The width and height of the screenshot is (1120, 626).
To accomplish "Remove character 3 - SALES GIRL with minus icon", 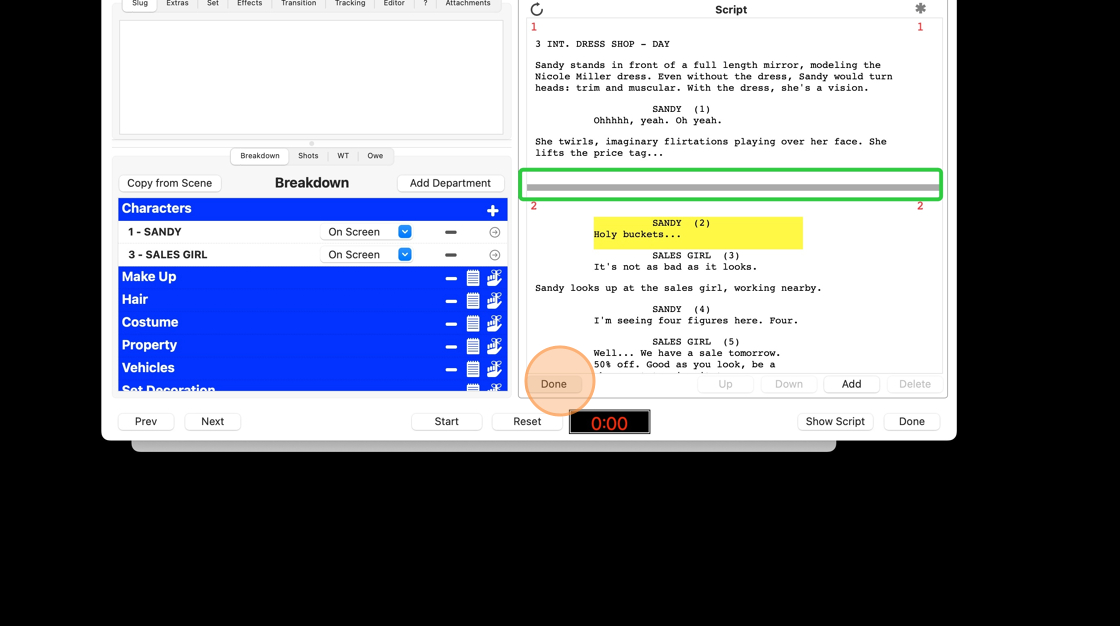I will click(x=451, y=255).
